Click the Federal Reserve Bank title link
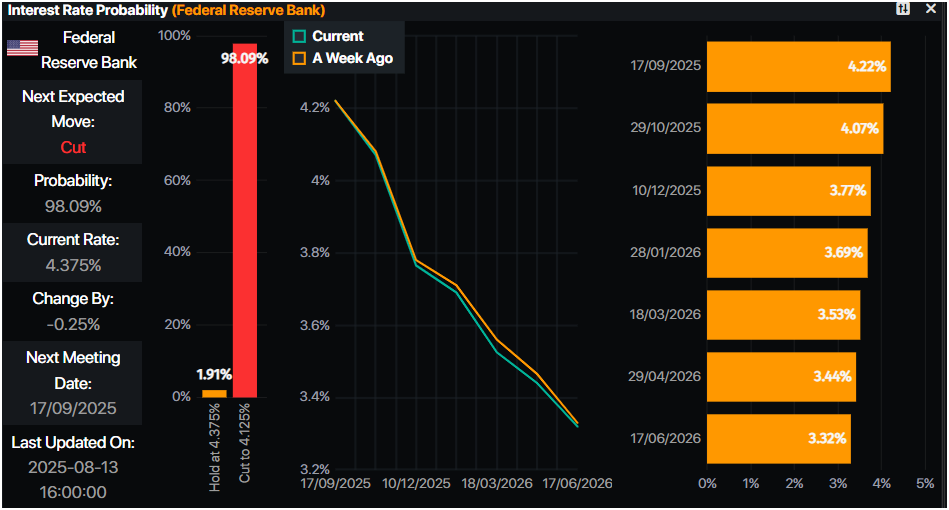Viewport: 949px width, 510px height. [249, 10]
